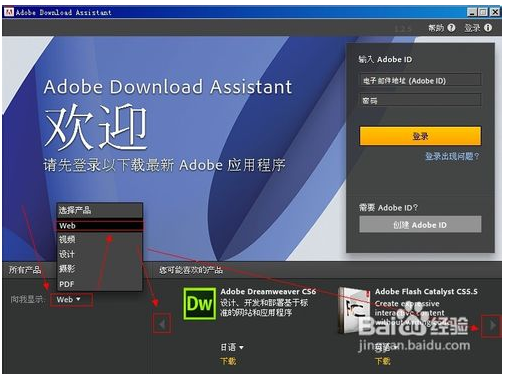Focus the 密码 password field
Image resolution: width=506 pixels, height=376 pixels.
[420, 100]
